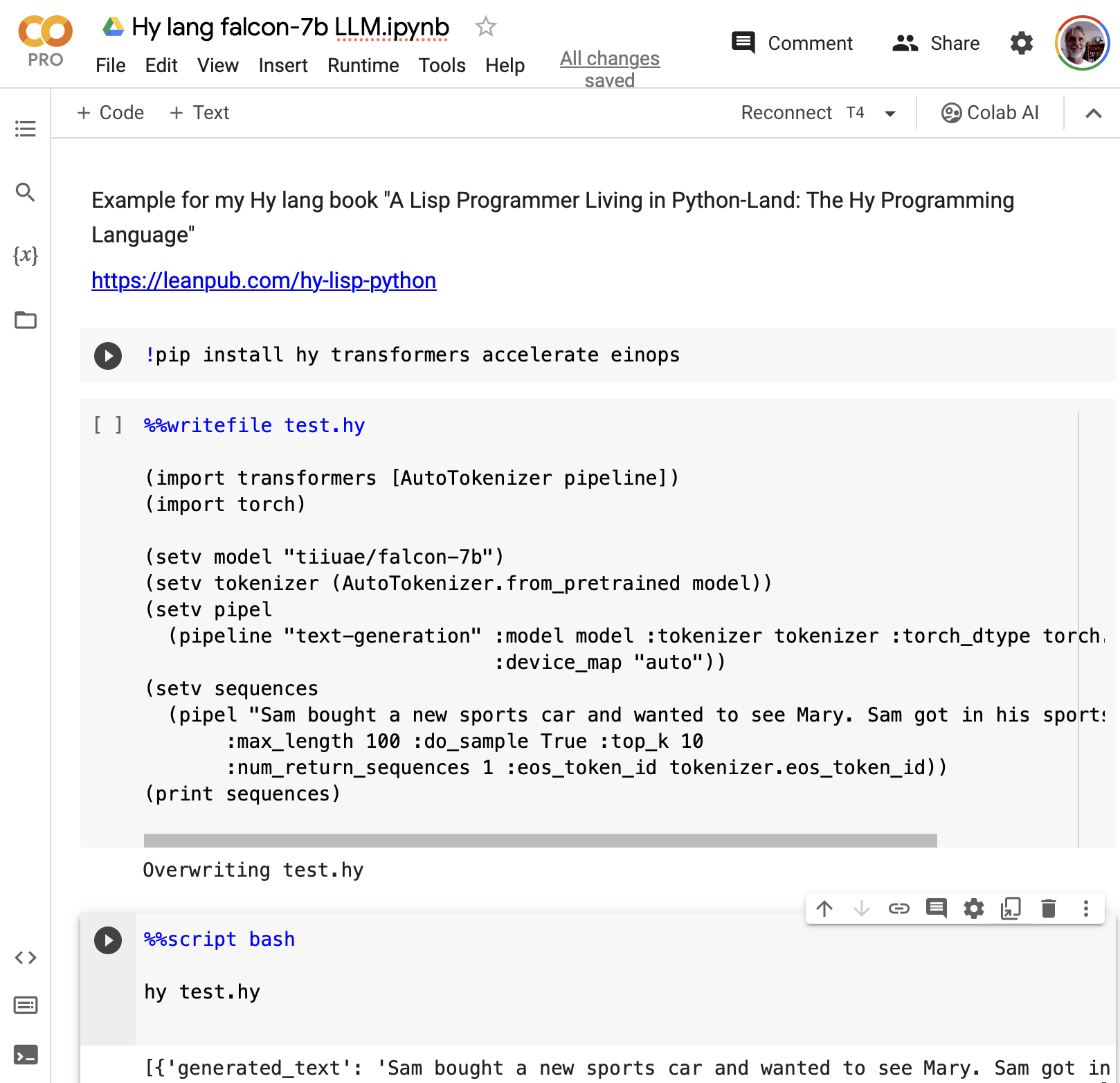Open the Files folder panel

coord(26,320)
